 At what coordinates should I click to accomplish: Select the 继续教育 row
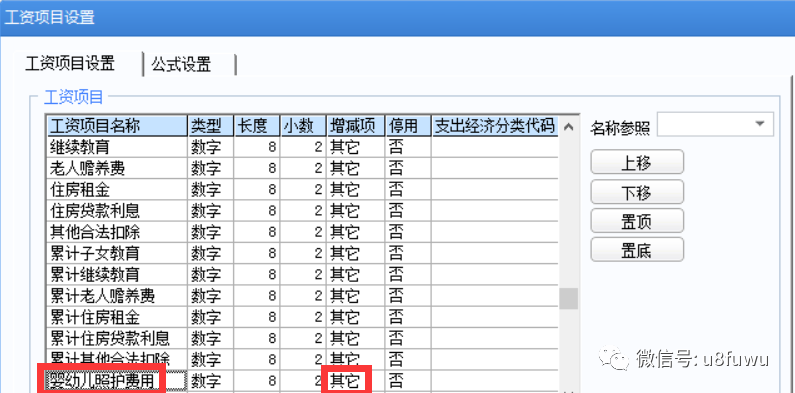tap(303, 147)
